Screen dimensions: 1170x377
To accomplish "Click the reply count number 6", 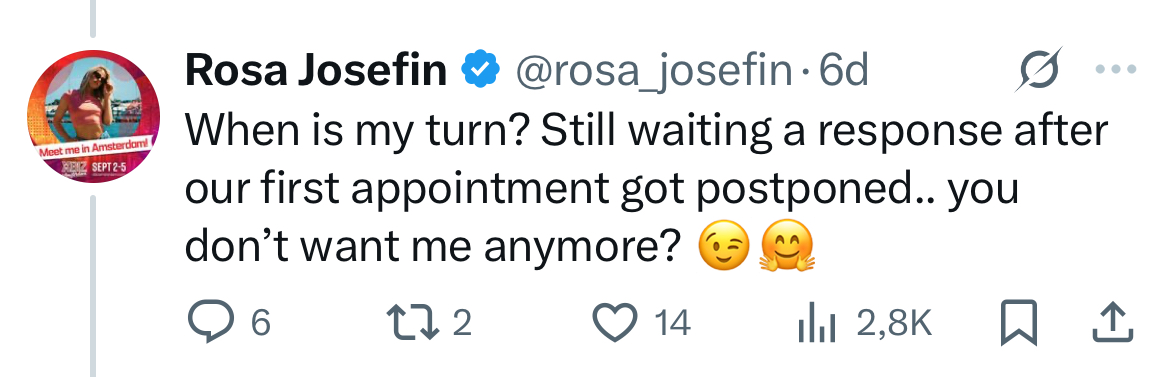I will pyautogui.click(x=260, y=323).
